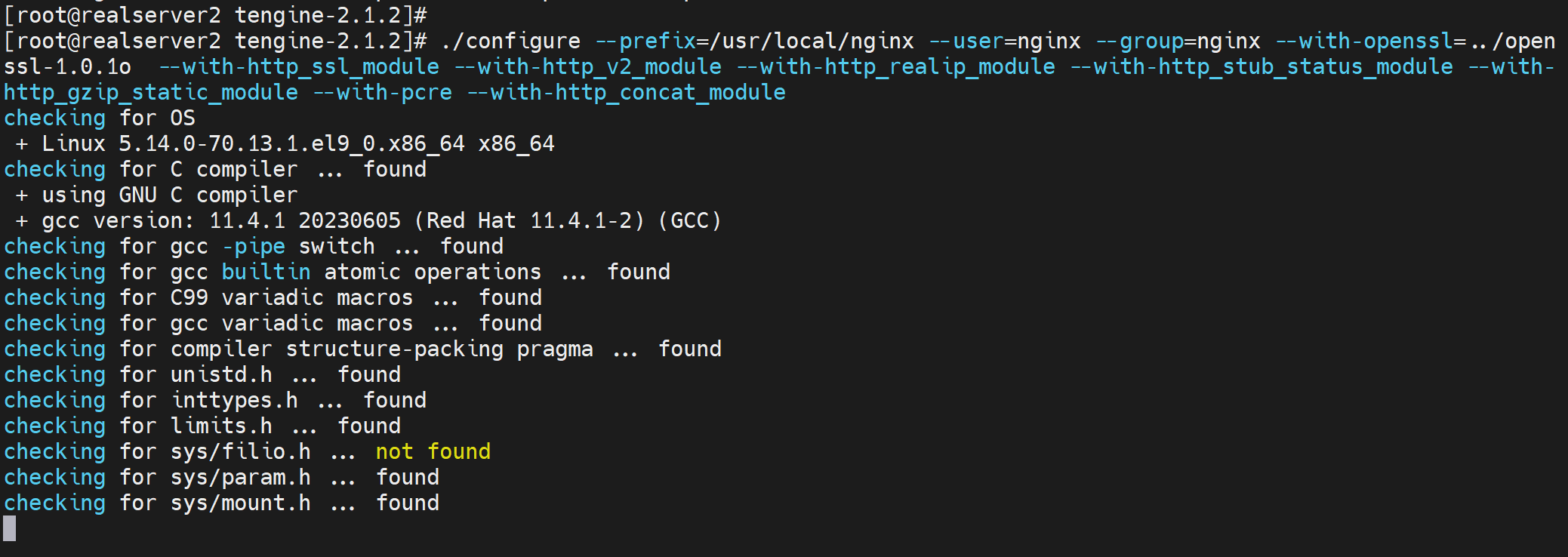Select the --with-http_v2_module flag

point(587,66)
